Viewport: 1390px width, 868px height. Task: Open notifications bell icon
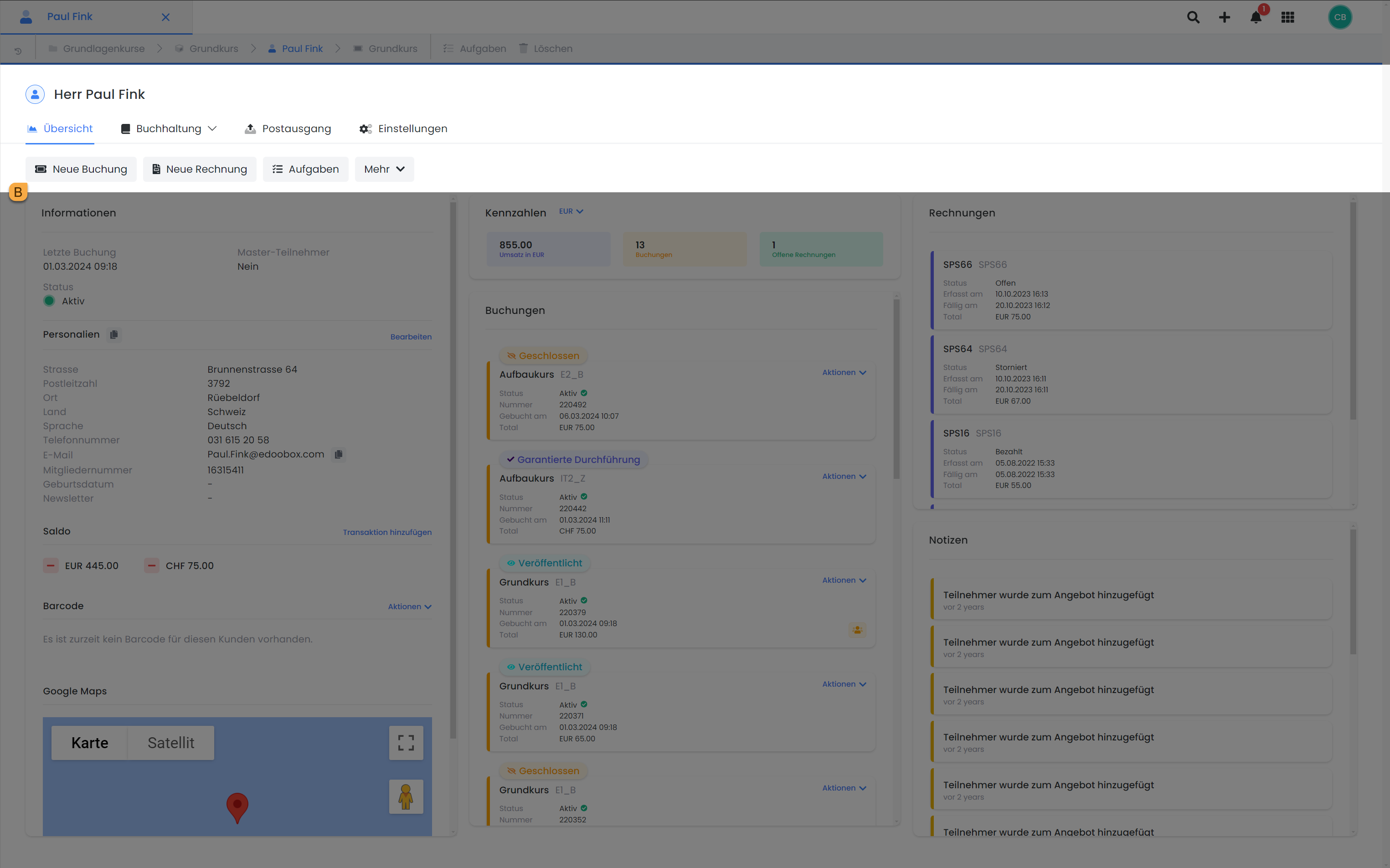coord(1256,17)
